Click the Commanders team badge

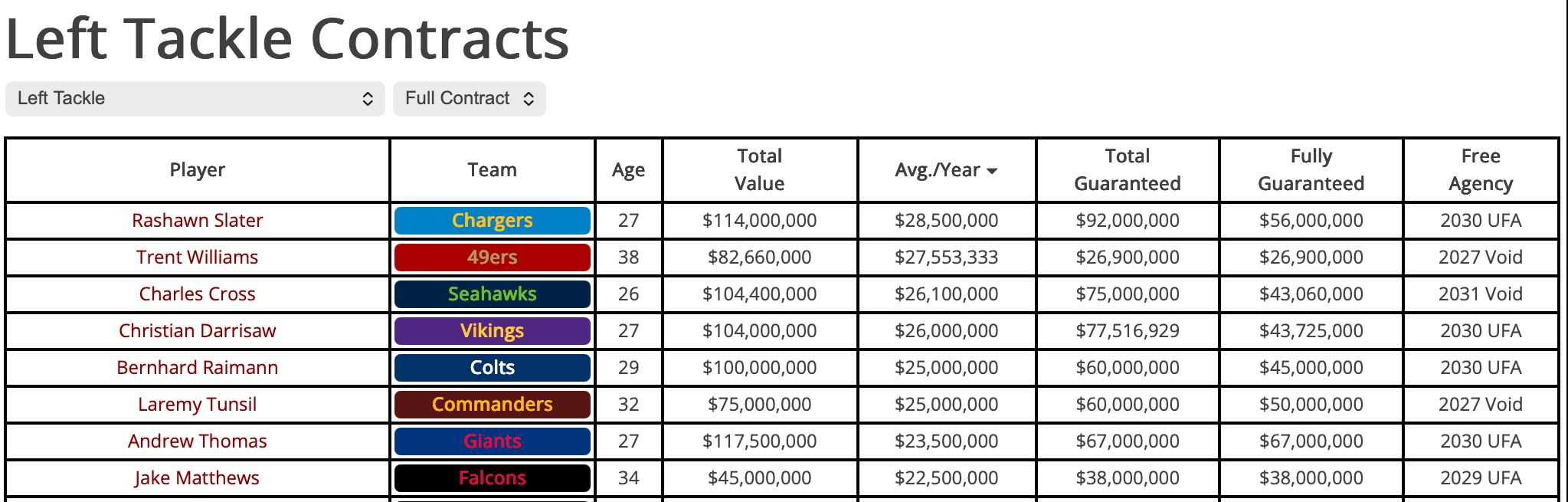(492, 405)
